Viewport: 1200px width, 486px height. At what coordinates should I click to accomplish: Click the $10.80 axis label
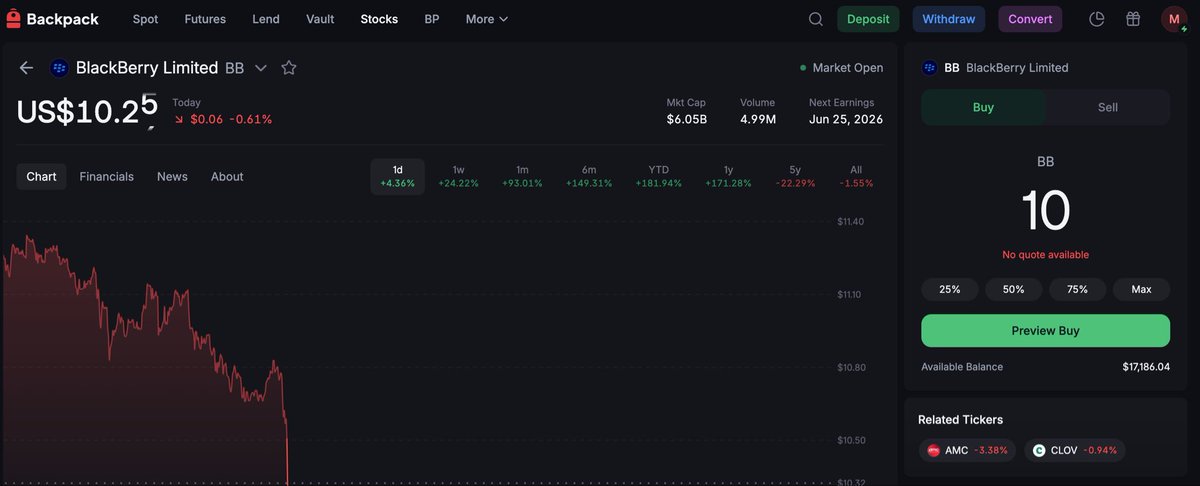click(x=854, y=367)
